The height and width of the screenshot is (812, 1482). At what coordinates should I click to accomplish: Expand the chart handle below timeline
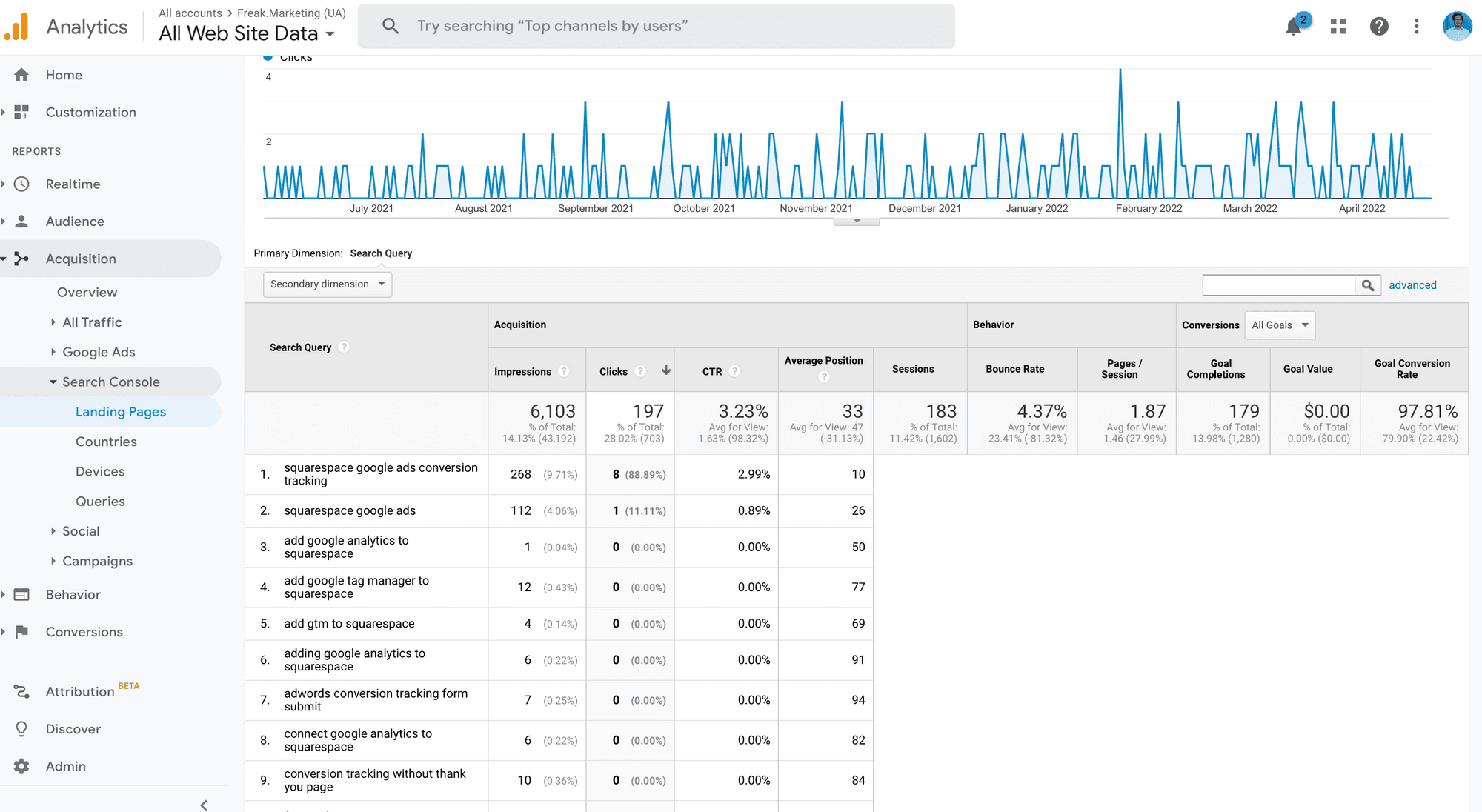pyautogui.click(x=857, y=221)
